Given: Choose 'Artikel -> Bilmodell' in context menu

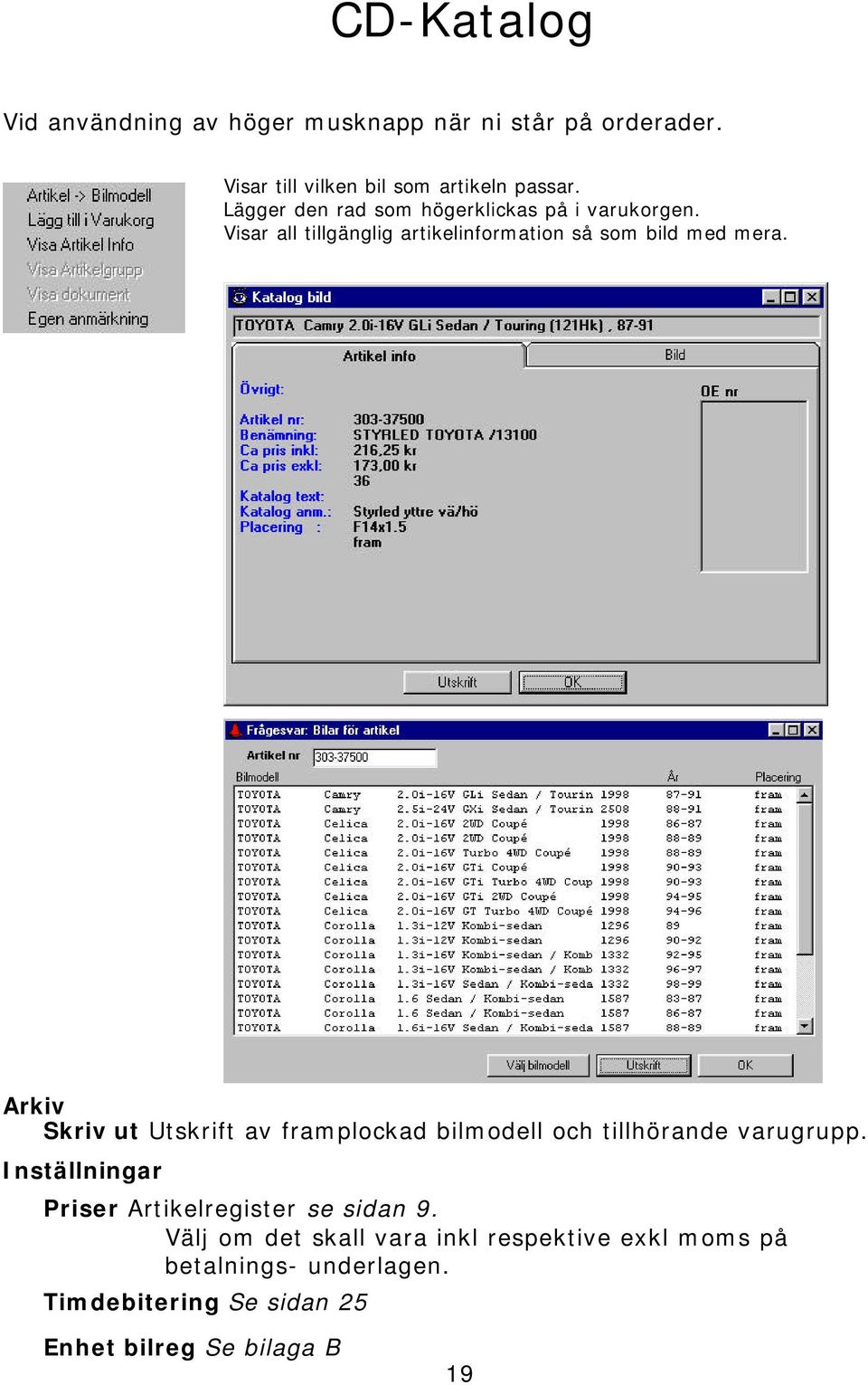Looking at the screenshot, I should [90, 195].
